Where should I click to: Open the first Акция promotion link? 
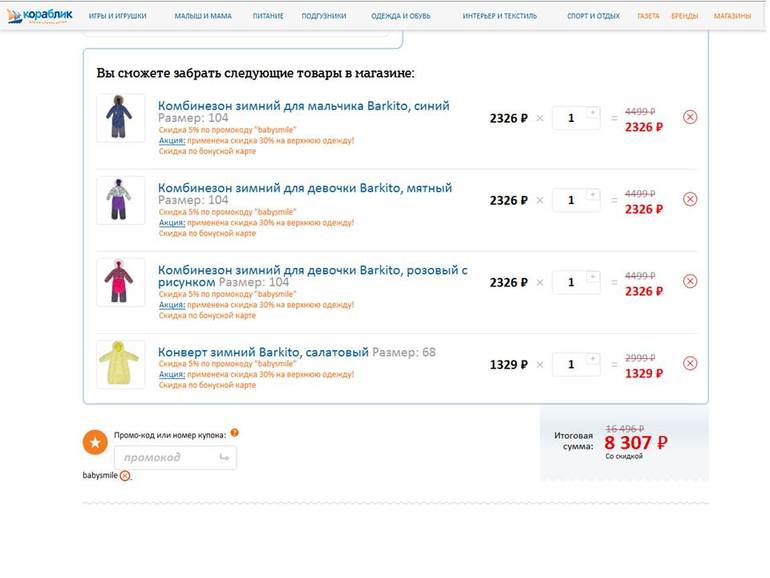(171, 141)
